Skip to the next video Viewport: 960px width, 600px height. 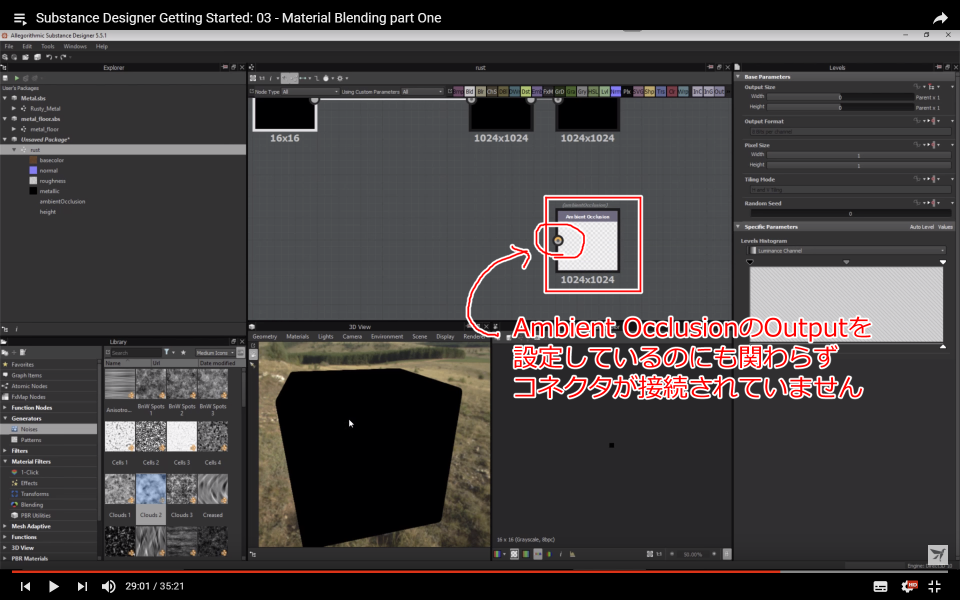tap(82, 587)
